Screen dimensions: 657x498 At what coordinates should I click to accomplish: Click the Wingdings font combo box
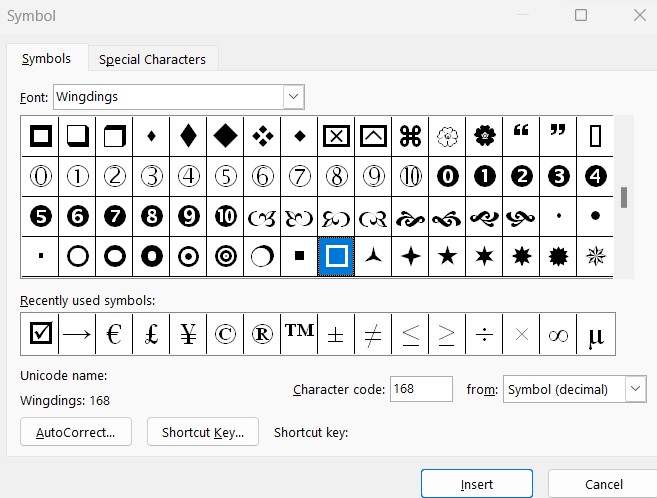coord(168,97)
